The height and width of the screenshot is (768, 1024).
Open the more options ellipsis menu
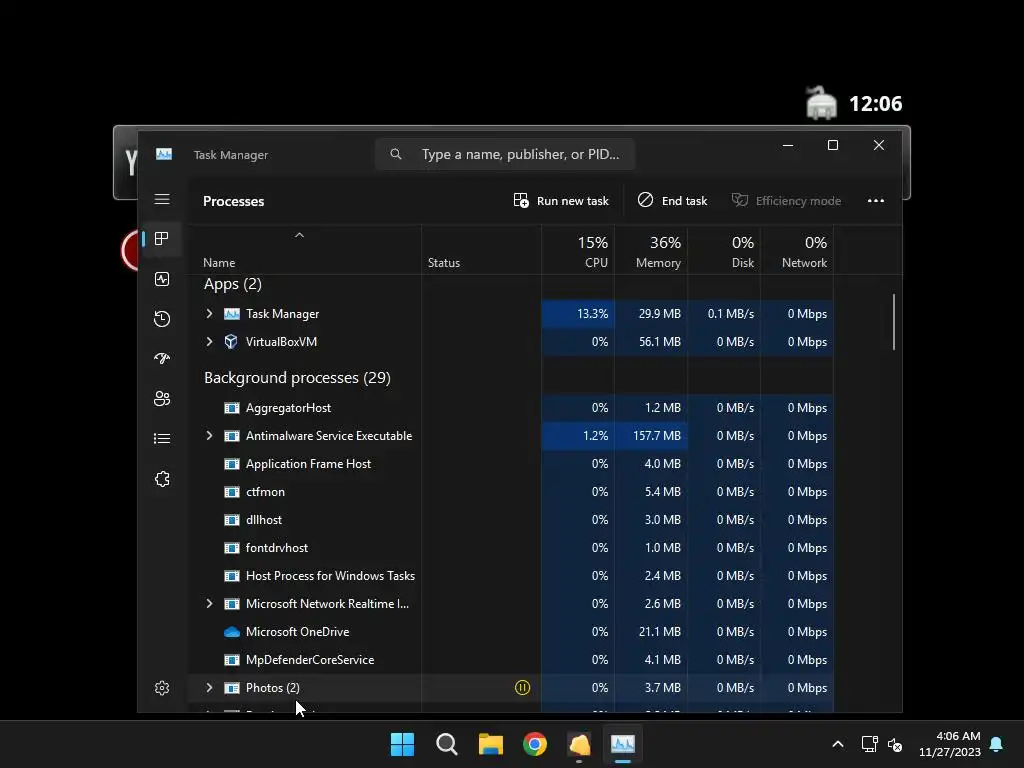click(876, 200)
